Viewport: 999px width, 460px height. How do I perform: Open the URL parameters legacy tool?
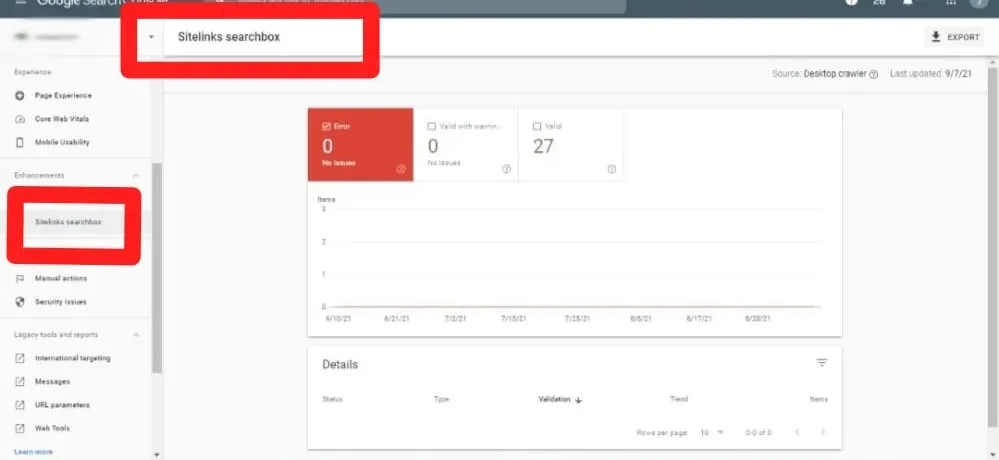62,405
